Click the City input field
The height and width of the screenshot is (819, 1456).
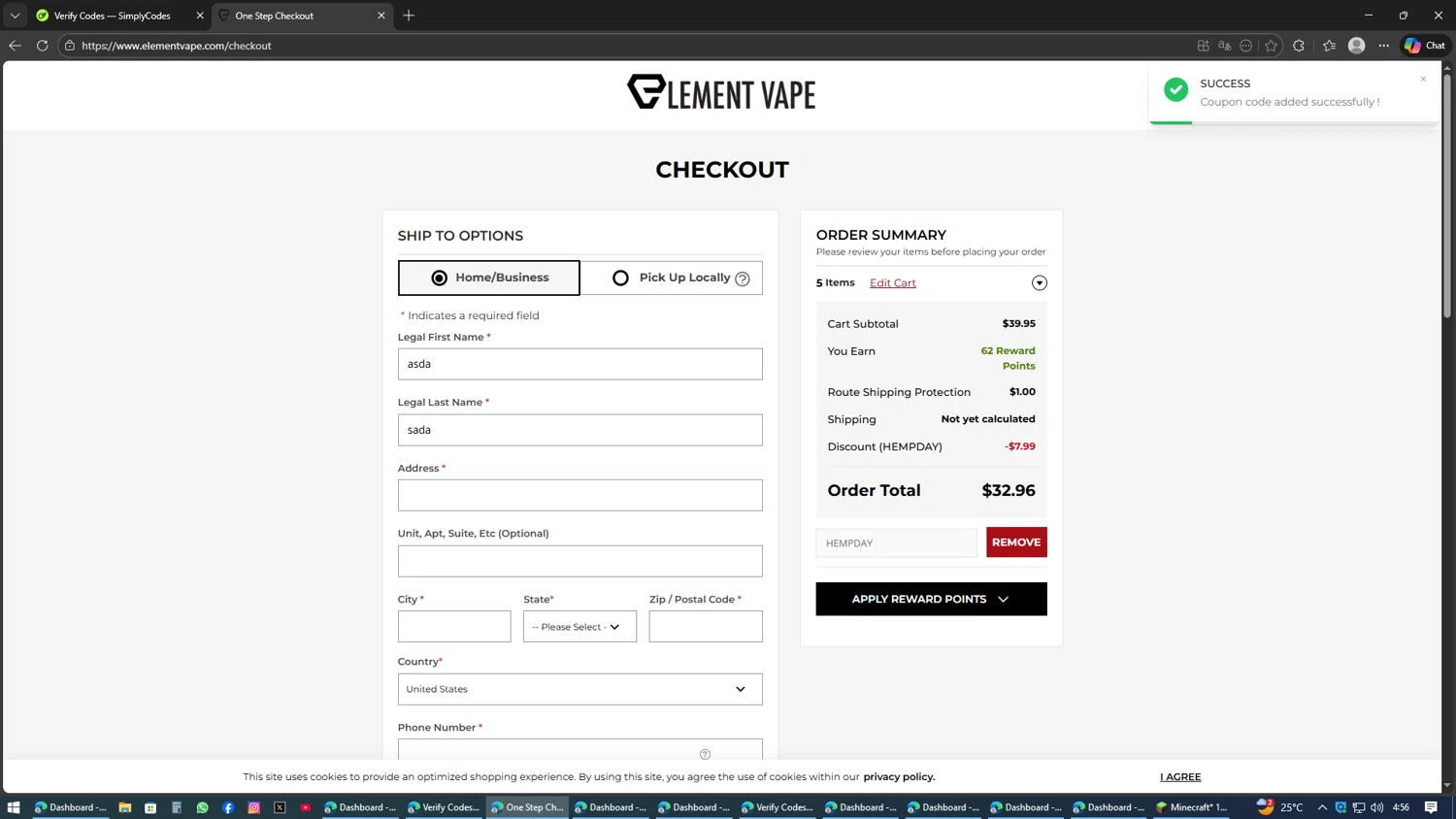454,627
